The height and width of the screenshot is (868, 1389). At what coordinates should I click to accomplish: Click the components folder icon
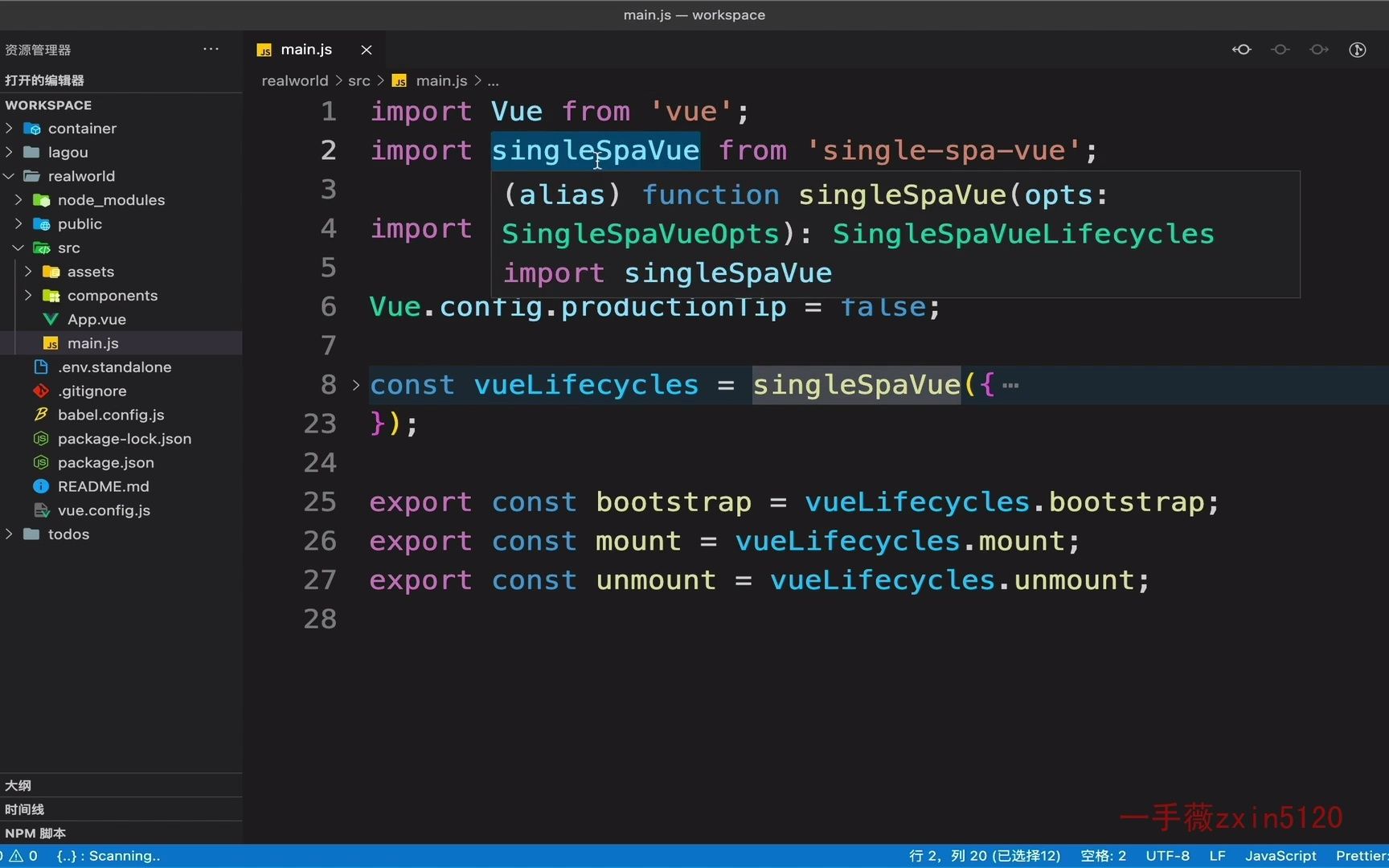tap(51, 296)
